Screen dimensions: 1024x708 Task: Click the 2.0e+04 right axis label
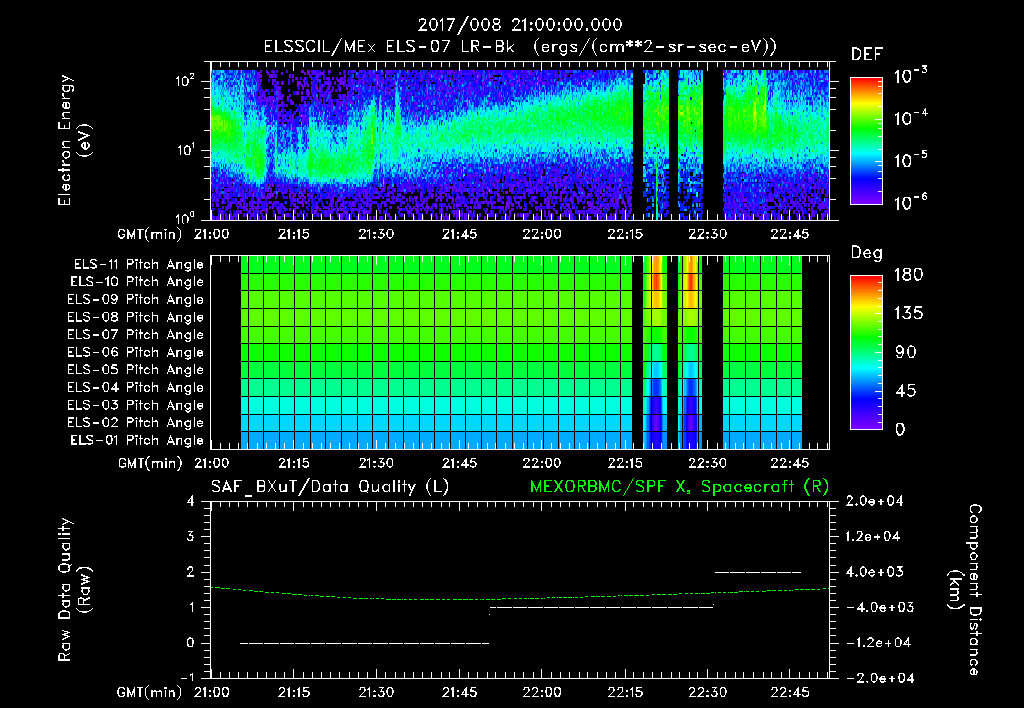tap(874, 501)
